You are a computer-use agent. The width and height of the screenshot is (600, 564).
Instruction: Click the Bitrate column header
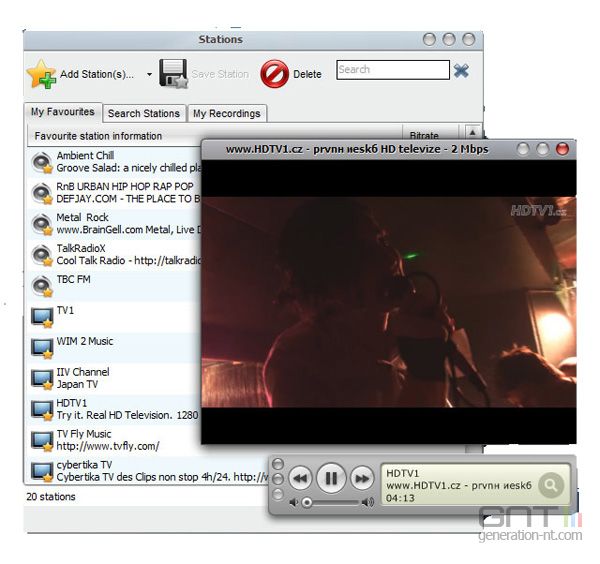[x=424, y=135]
